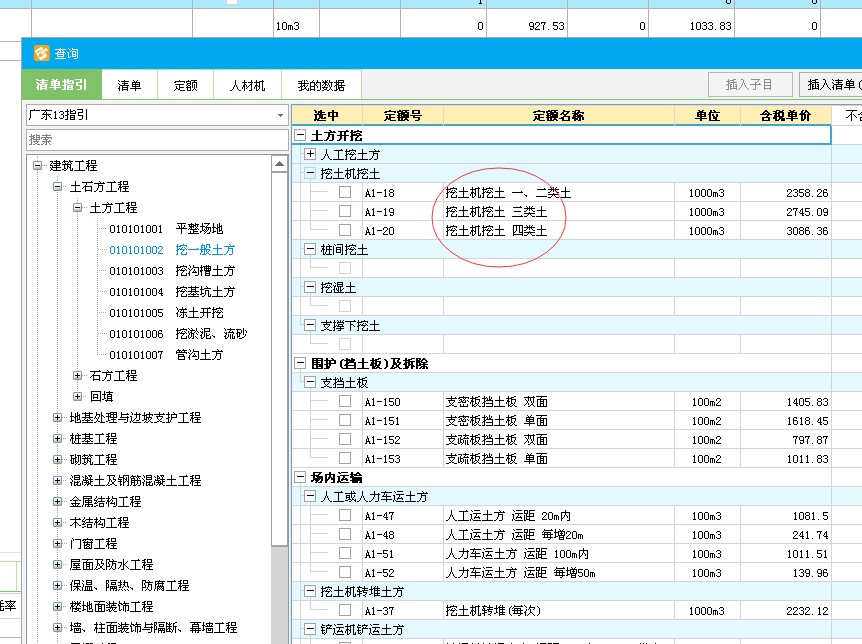The image size is (862, 644).
Task: Collapse the 挖湿土 group
Action: (x=310, y=287)
